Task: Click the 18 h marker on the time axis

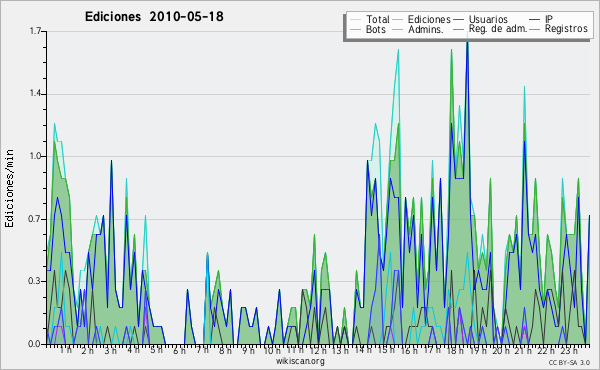Action: (x=455, y=350)
